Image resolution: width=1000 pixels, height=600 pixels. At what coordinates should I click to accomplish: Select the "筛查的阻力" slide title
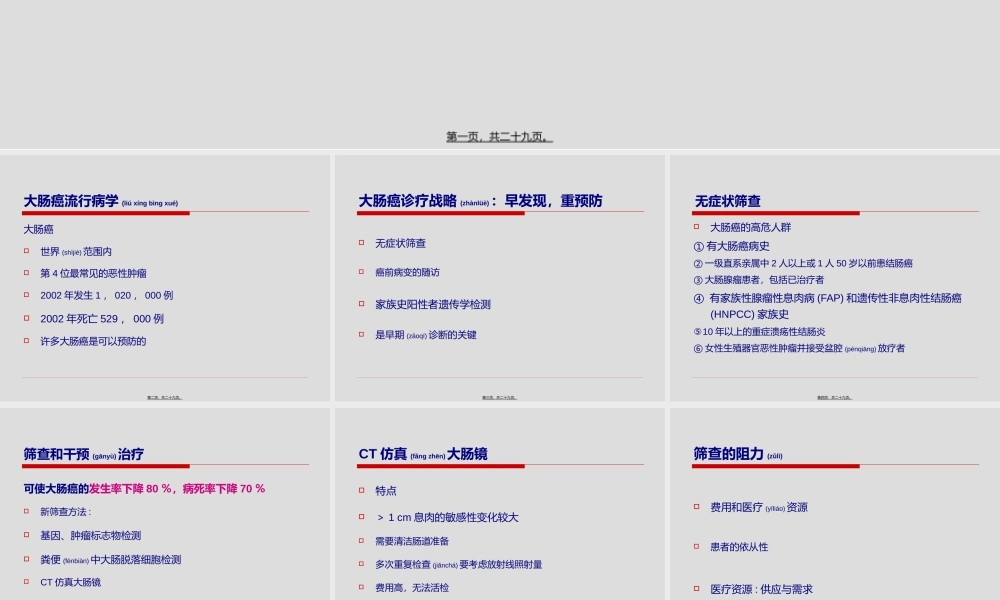[x=727, y=454]
